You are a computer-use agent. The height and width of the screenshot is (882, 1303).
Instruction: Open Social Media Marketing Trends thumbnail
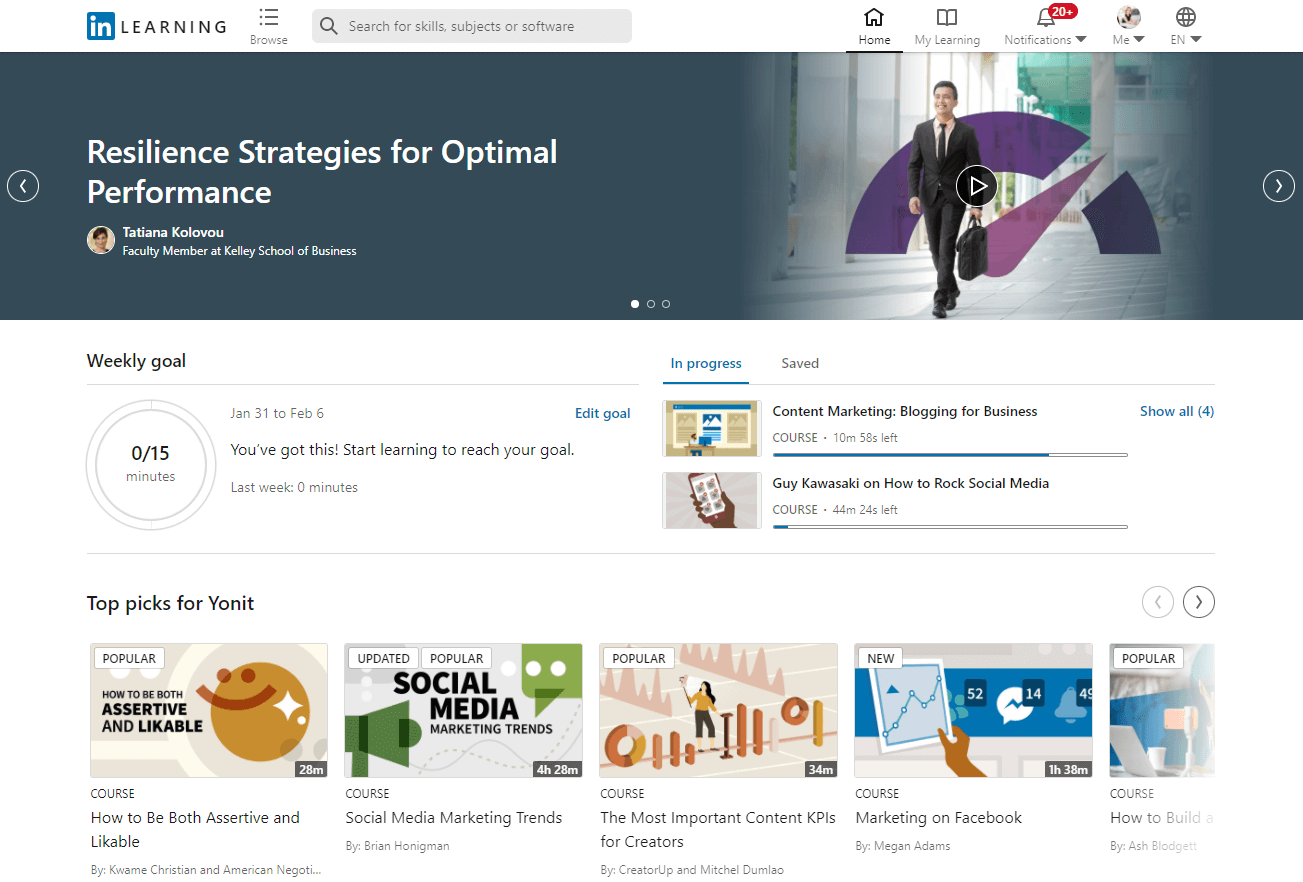coord(464,710)
